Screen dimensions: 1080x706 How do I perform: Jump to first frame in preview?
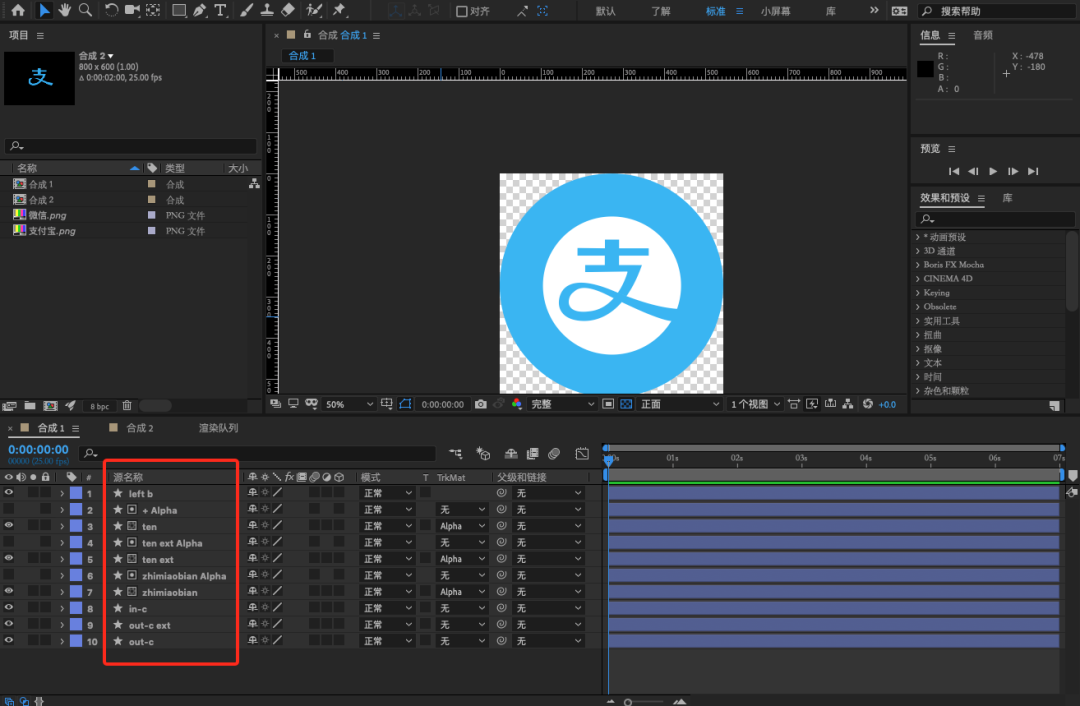click(x=954, y=172)
